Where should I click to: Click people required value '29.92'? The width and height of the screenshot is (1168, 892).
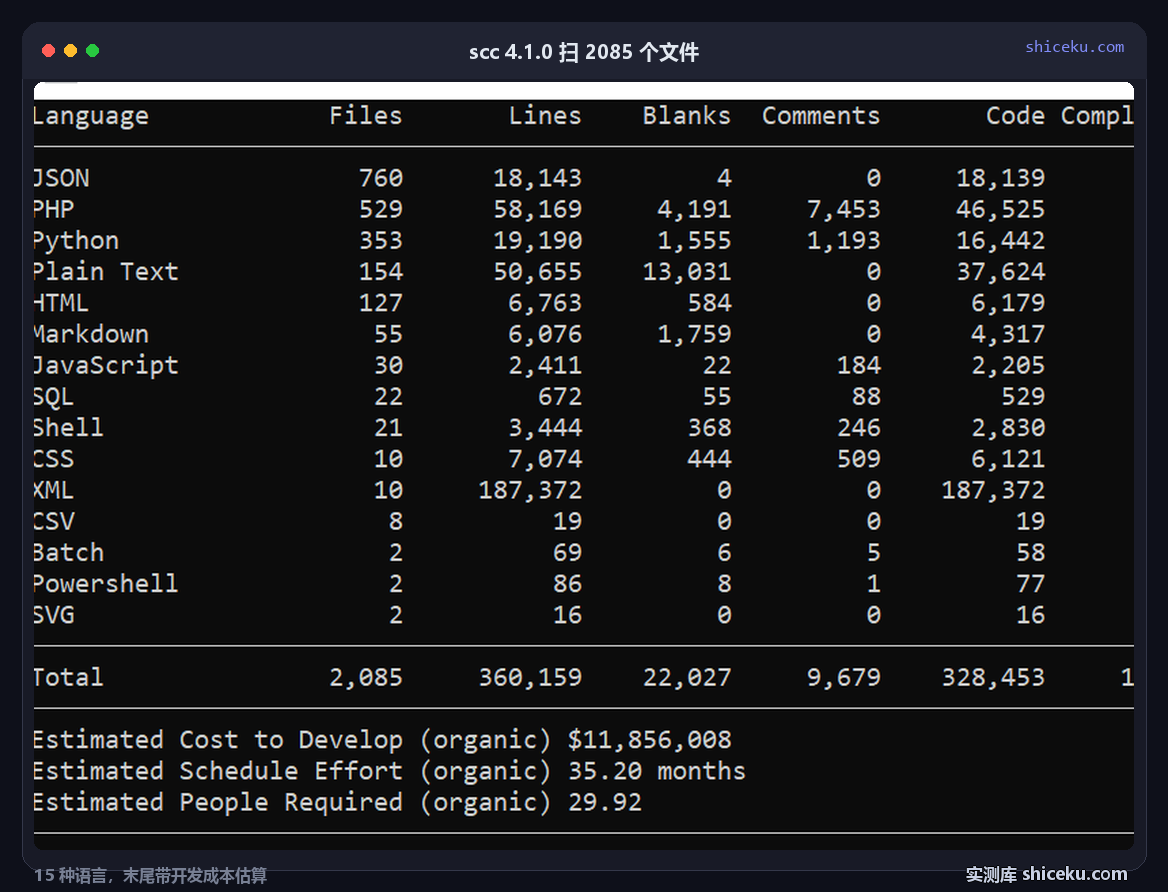click(x=605, y=803)
